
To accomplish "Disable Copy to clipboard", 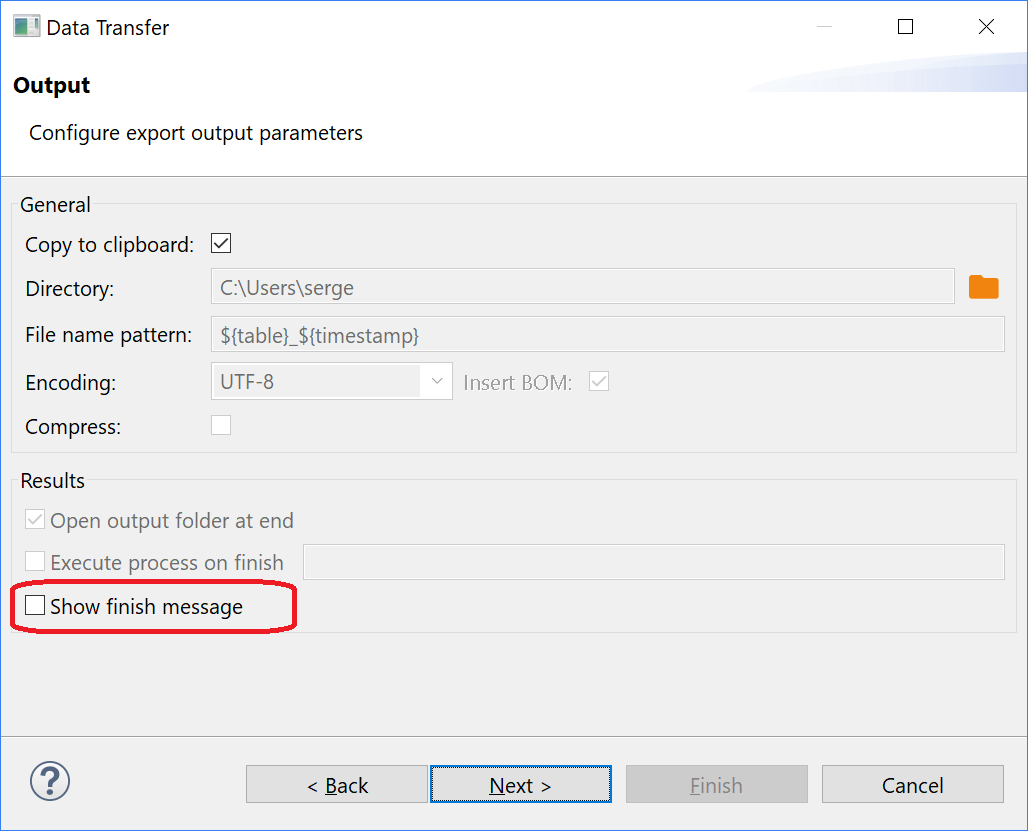I will 220,243.
